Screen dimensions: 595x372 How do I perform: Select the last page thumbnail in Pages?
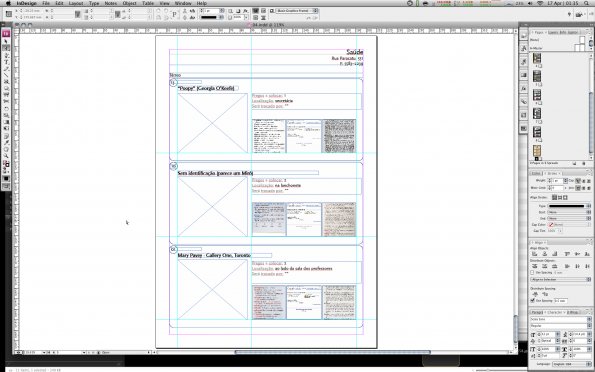[537, 151]
